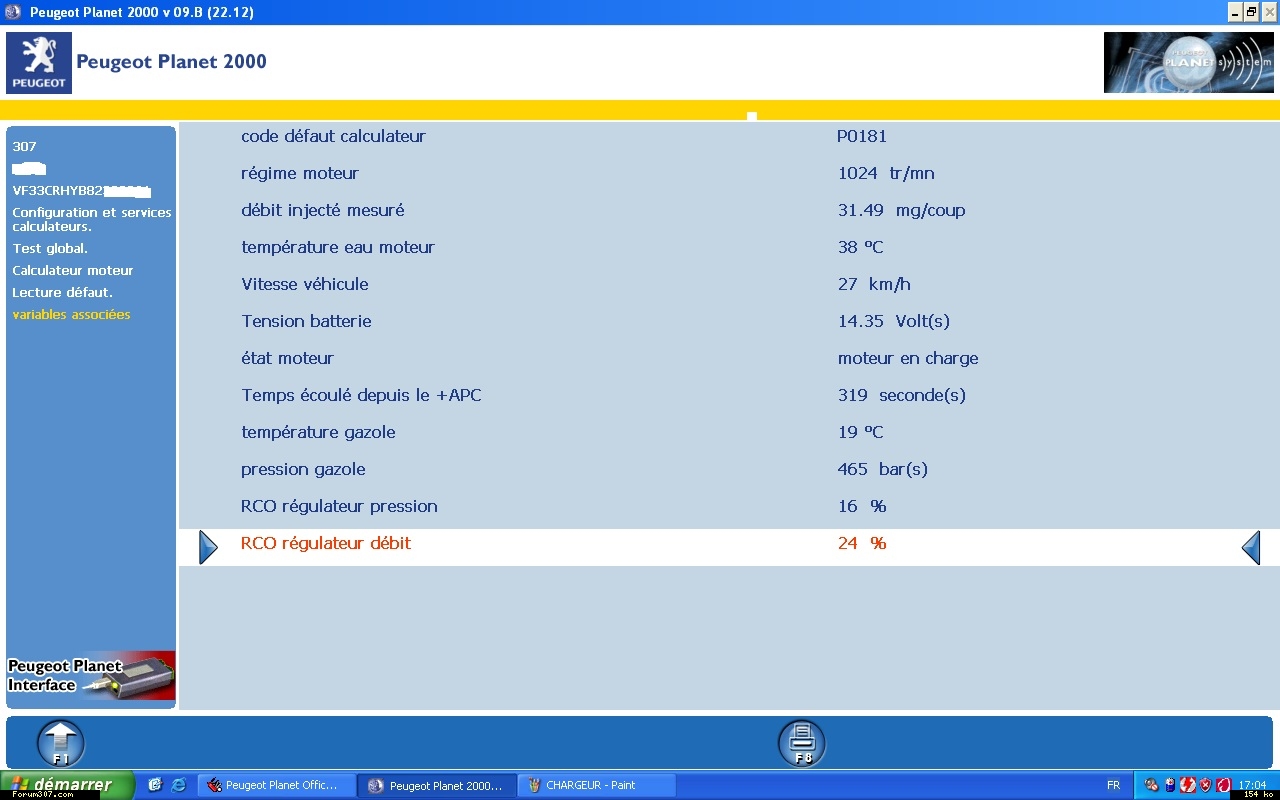Select the 'RCO régulateur pression' row

(x=729, y=506)
